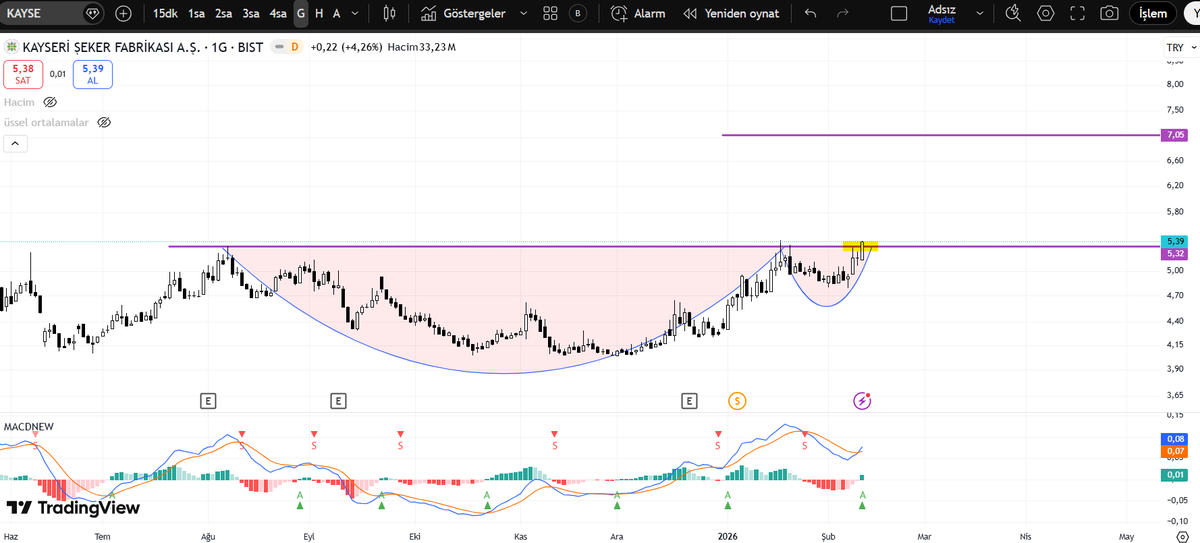Open indicator templates four-squares icon

(x=549, y=14)
